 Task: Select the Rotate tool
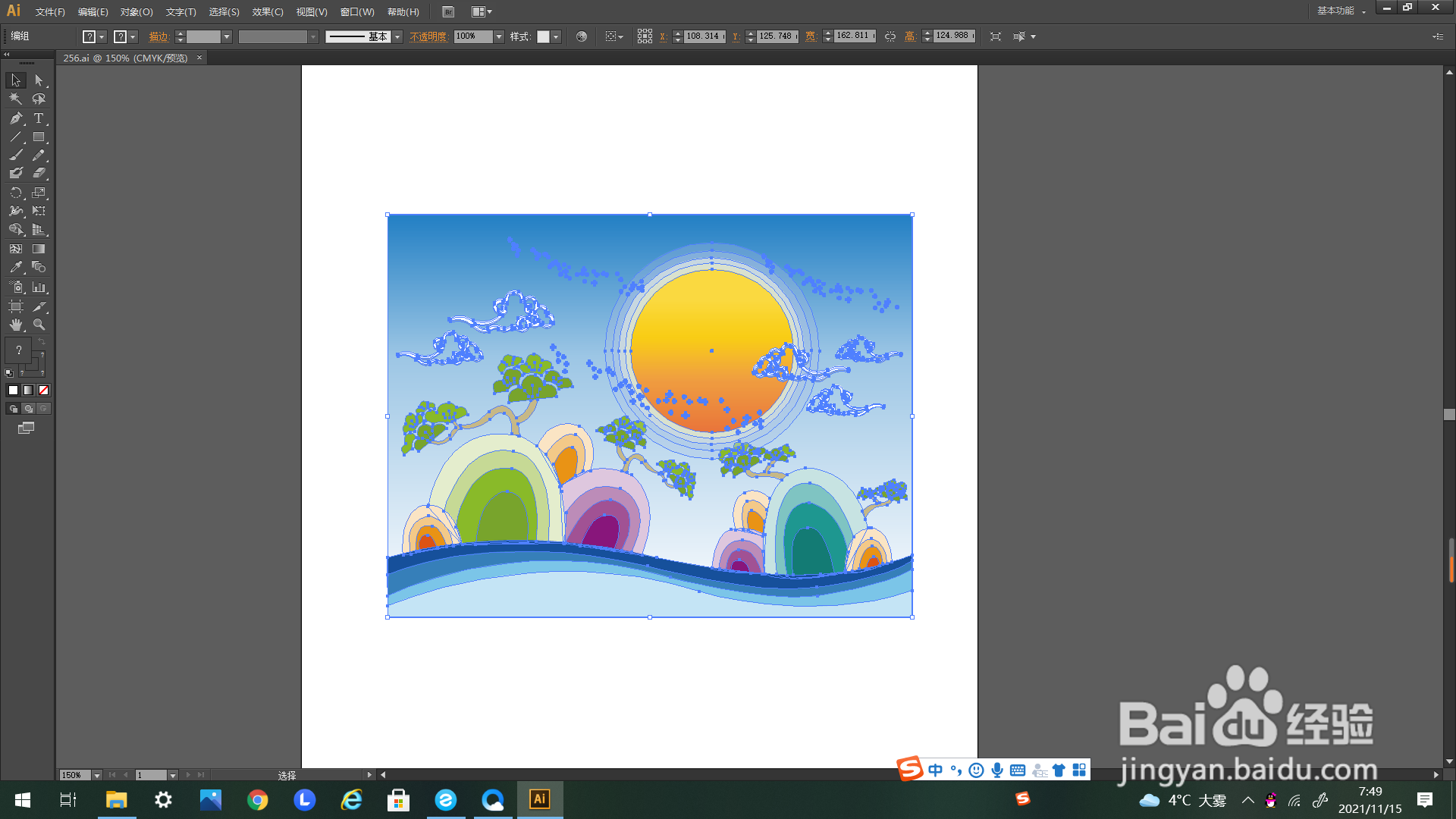click(x=15, y=193)
